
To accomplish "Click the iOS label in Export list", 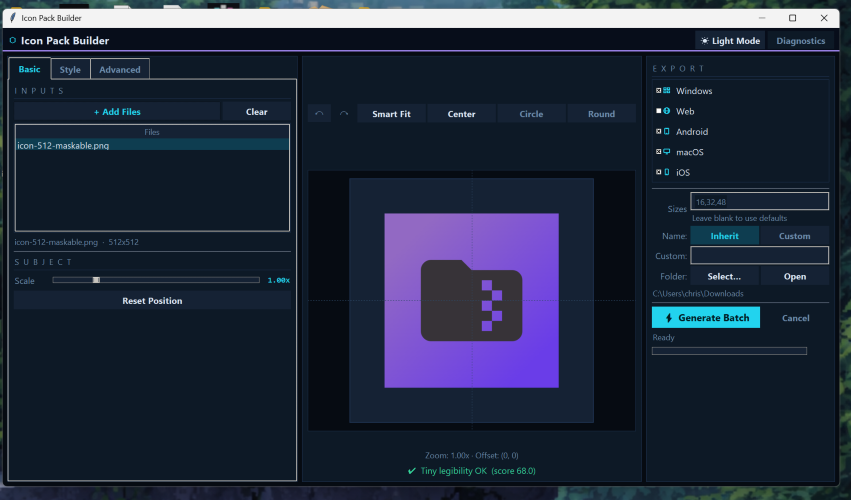I will coord(683,173).
